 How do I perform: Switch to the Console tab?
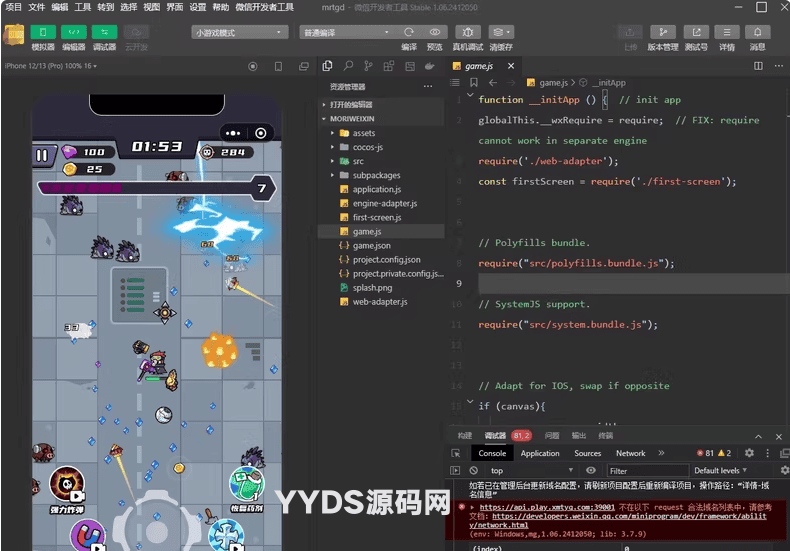click(492, 453)
